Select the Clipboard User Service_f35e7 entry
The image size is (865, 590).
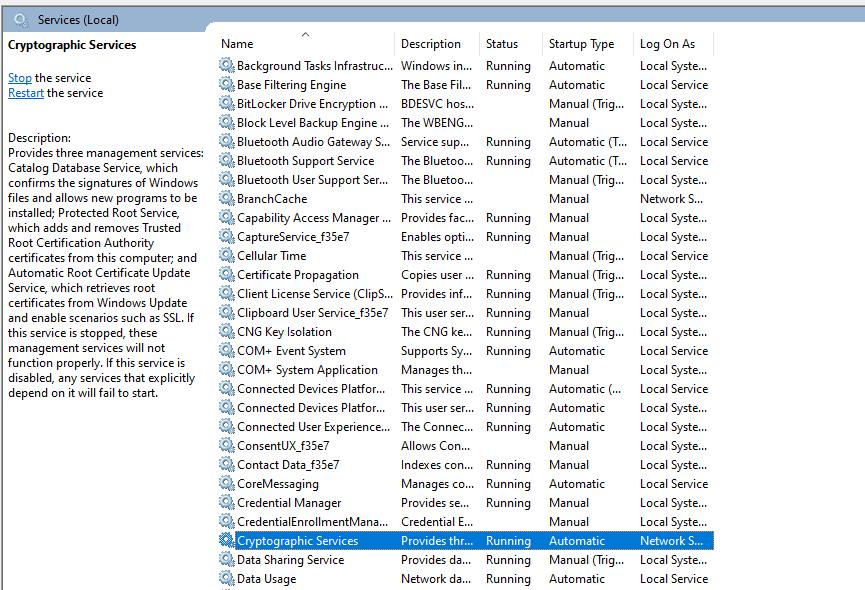(x=312, y=313)
